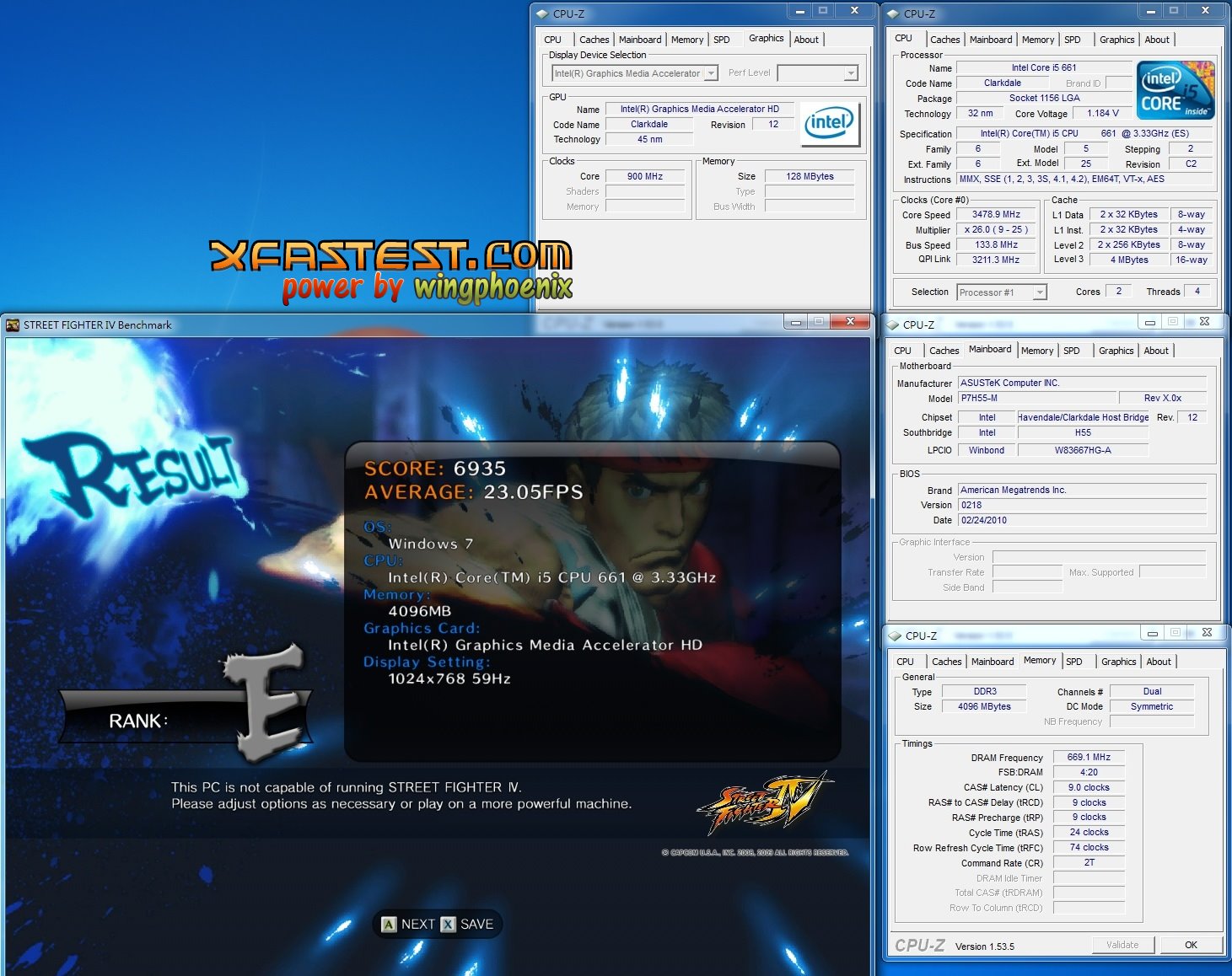This screenshot has width=1232, height=976.
Task: Open the Perf Level dropdown
Action: [850, 73]
